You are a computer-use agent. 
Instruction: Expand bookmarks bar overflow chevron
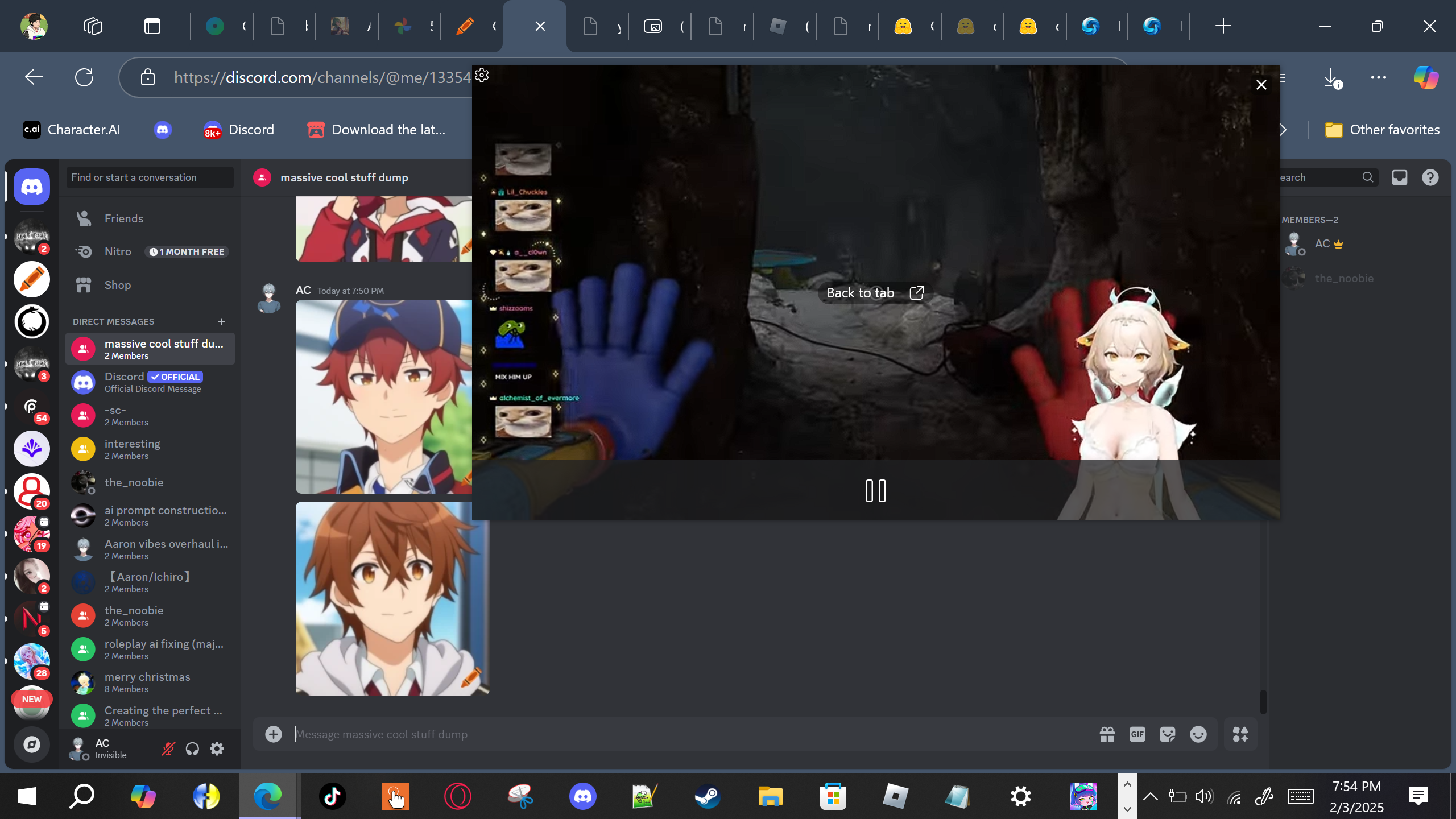point(1284,130)
